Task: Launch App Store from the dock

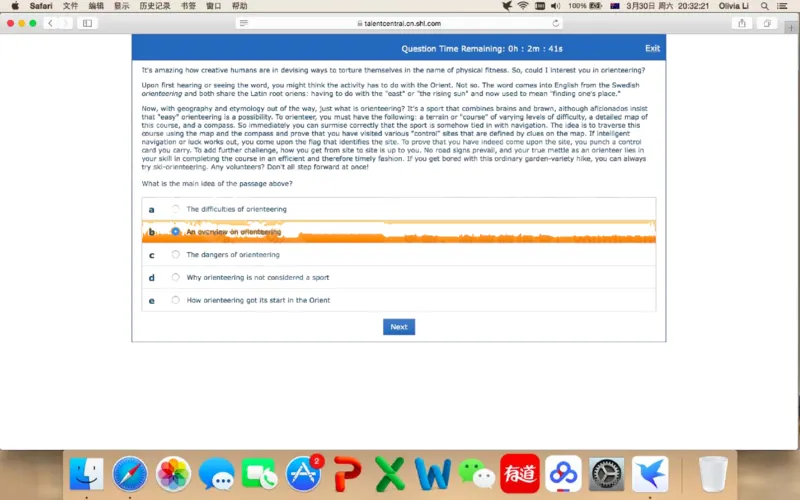Action: pos(303,473)
